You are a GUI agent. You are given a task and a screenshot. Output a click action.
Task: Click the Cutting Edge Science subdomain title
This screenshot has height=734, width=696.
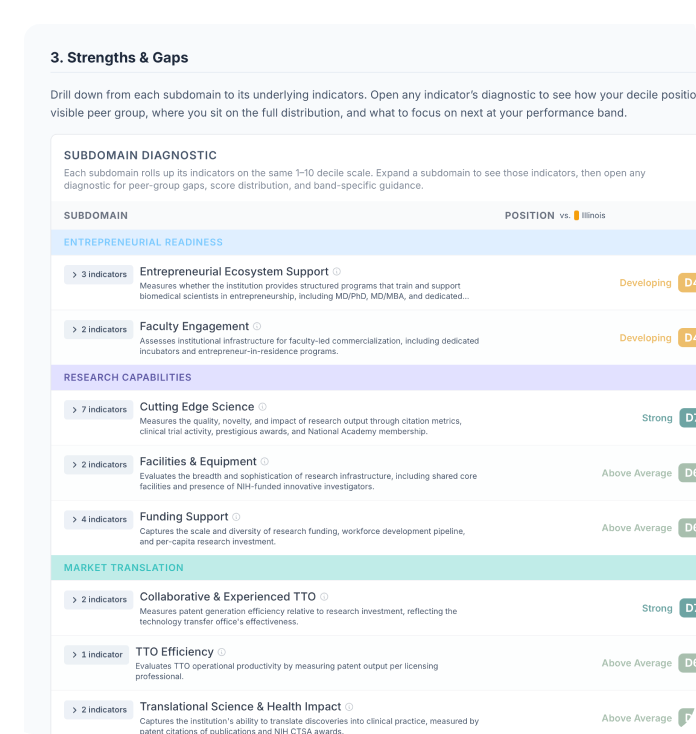pyautogui.click(x=197, y=407)
